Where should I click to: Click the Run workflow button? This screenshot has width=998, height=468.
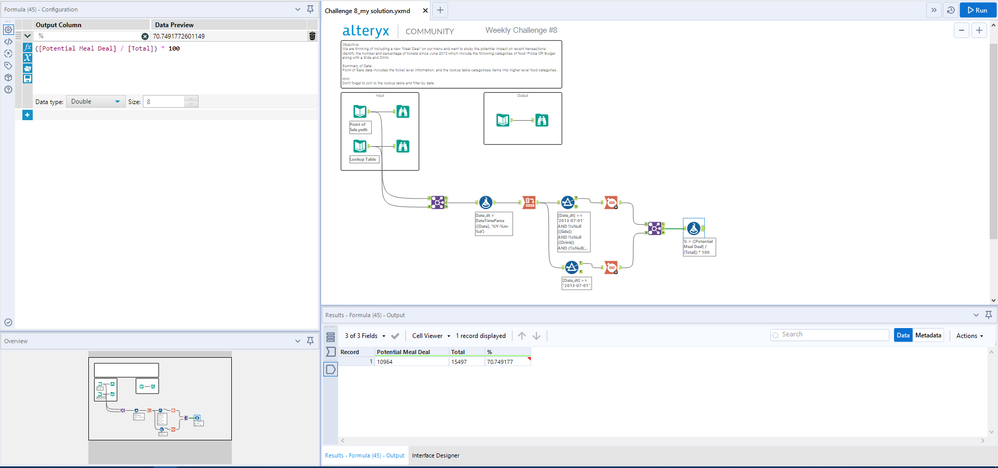(977, 9)
